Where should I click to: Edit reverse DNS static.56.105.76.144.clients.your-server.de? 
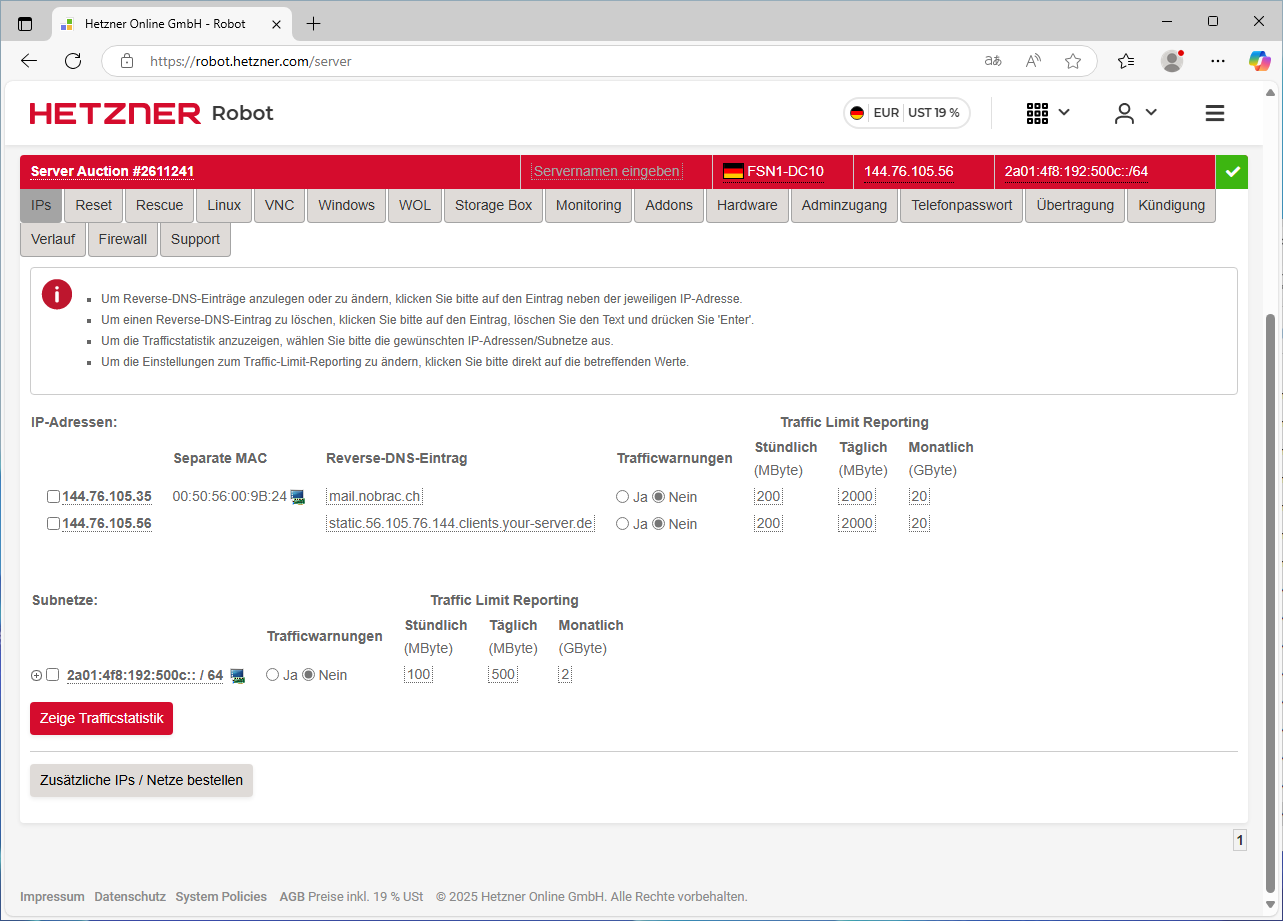click(461, 524)
